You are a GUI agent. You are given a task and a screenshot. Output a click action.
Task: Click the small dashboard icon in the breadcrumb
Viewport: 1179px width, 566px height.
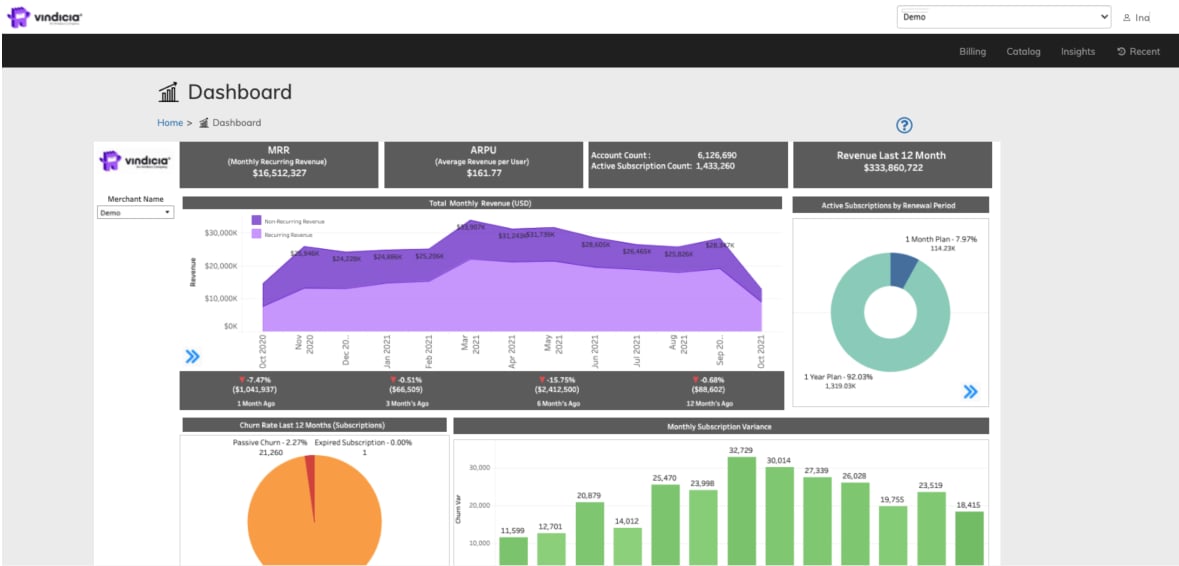[203, 123]
